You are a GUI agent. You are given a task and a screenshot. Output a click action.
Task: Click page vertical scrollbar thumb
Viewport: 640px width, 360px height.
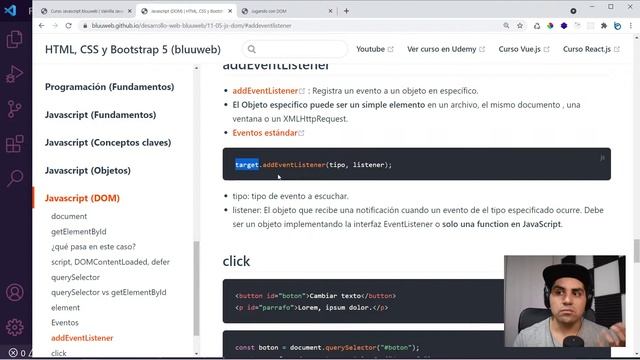click(x=636, y=251)
